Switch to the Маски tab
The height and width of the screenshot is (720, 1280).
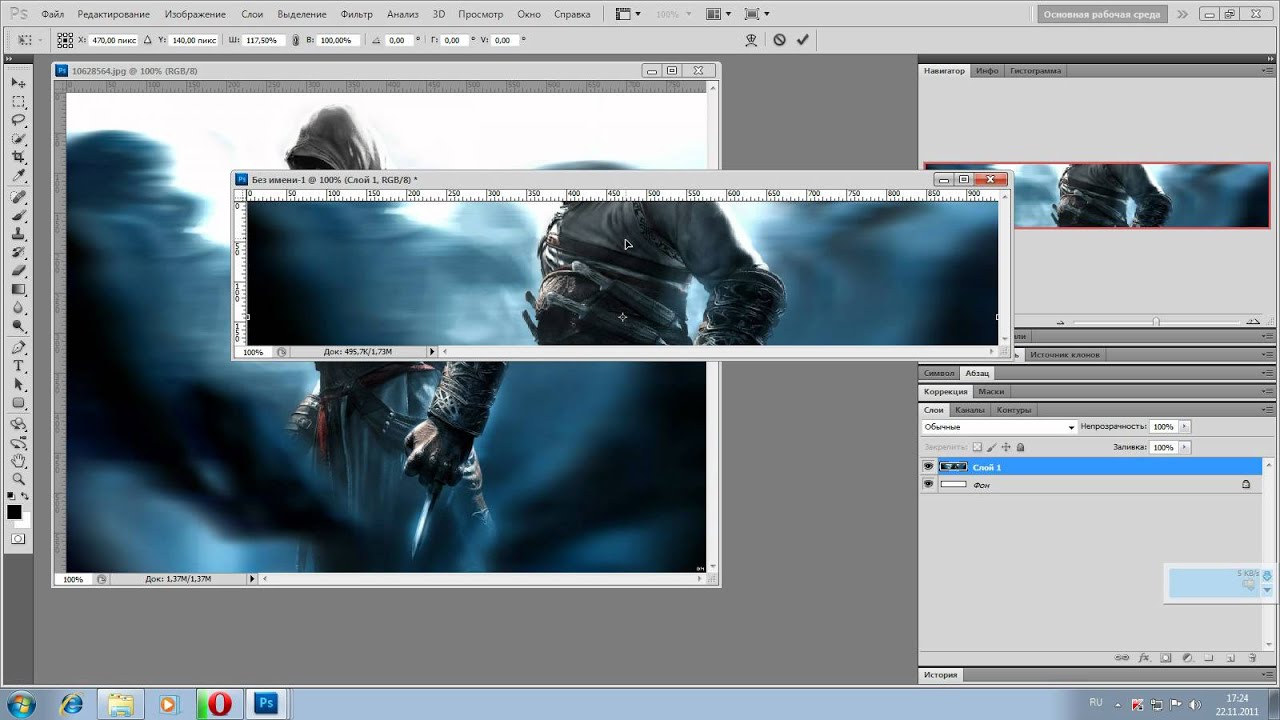tap(991, 392)
